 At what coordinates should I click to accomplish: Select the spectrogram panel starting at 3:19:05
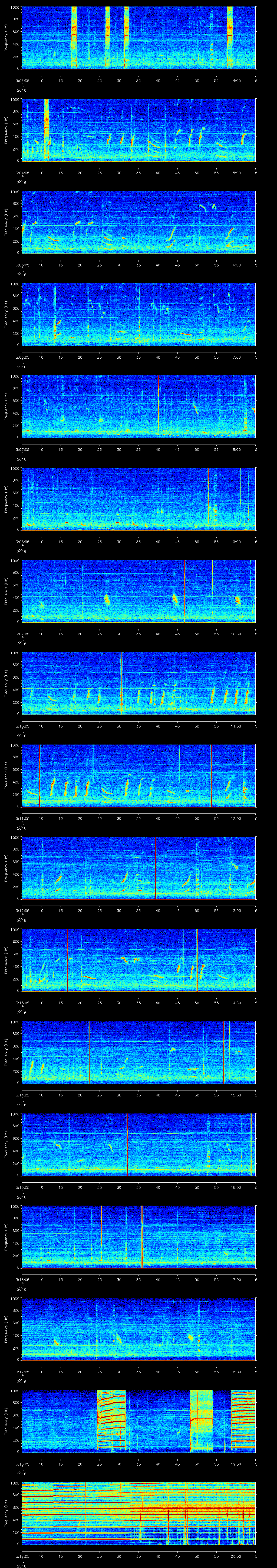click(x=139, y=1513)
